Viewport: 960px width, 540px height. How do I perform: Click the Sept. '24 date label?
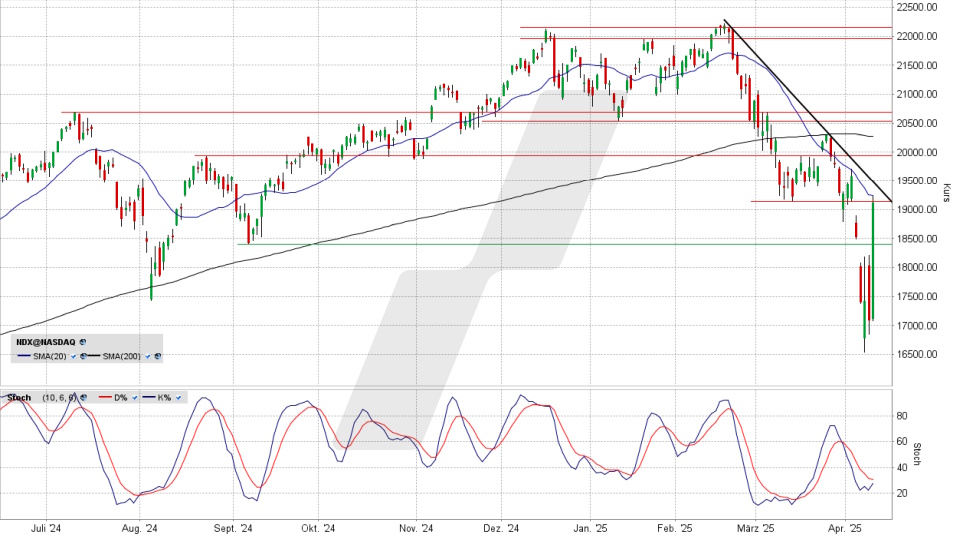click(233, 528)
